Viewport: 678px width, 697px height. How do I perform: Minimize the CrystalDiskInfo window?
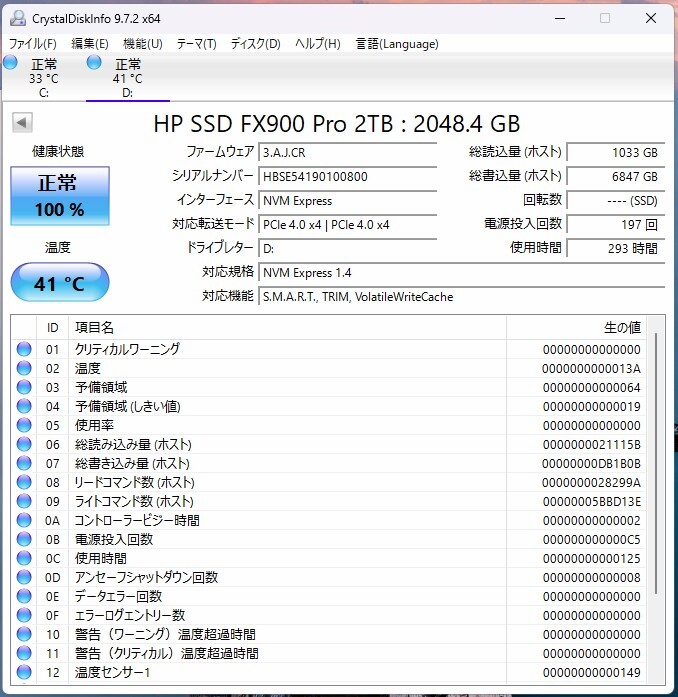click(x=560, y=18)
